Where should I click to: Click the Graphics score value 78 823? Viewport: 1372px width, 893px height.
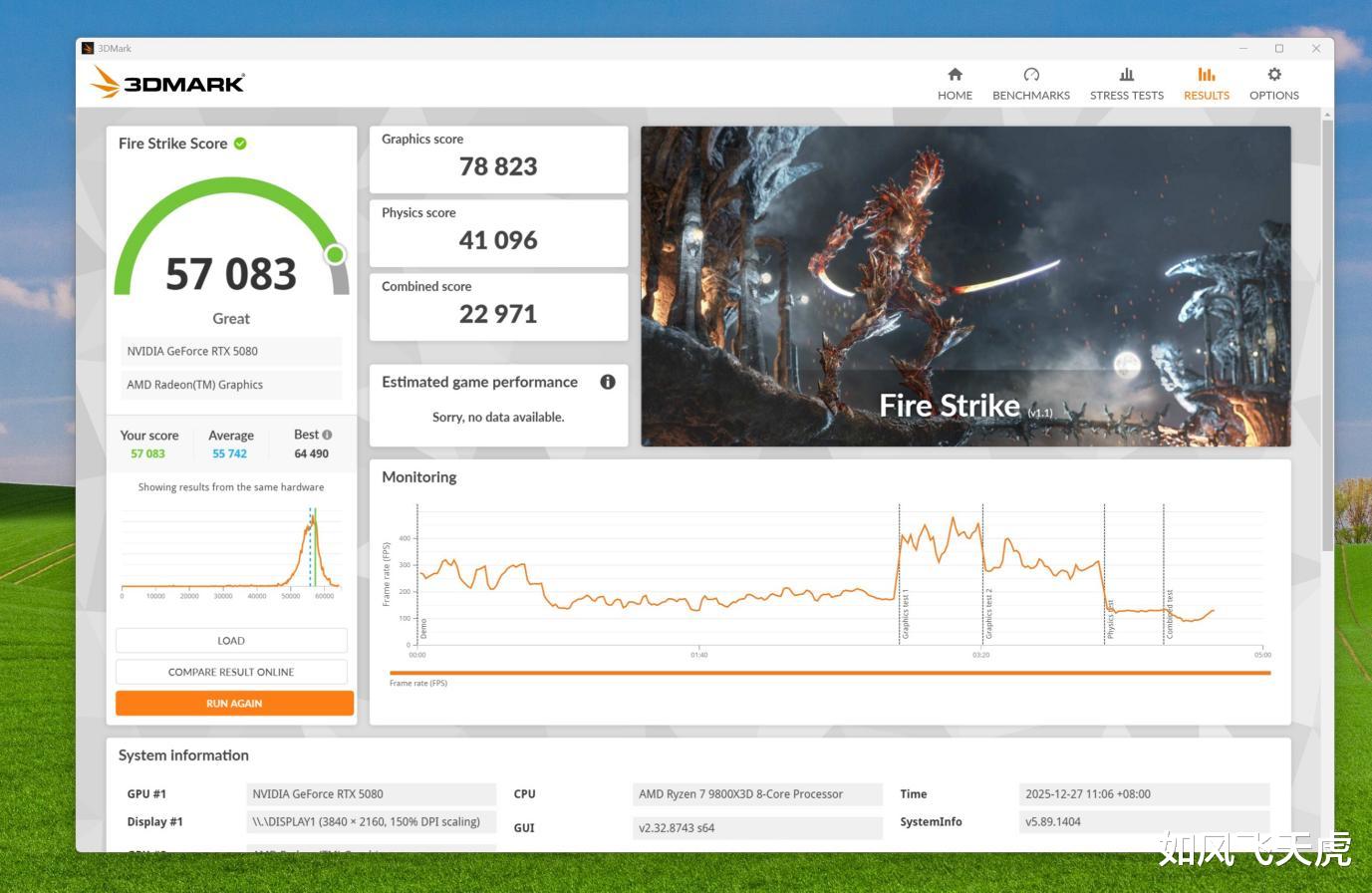pos(498,166)
